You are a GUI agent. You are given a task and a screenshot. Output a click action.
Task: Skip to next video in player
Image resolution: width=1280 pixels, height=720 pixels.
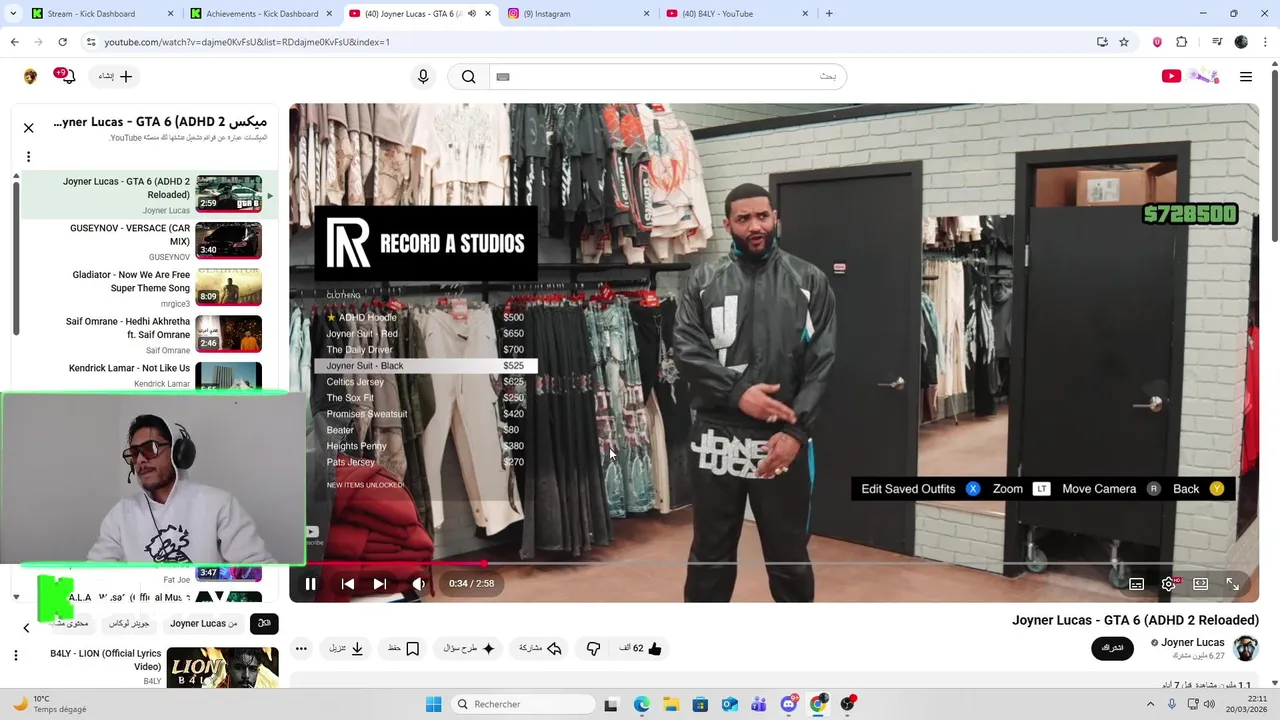380,584
